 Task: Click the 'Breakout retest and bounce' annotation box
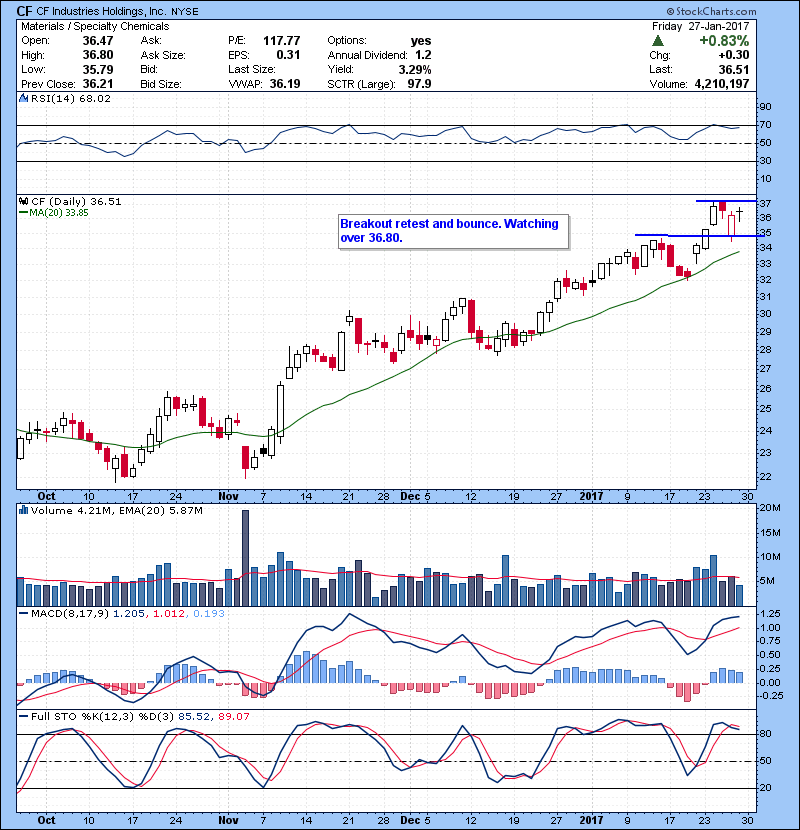pyautogui.click(x=454, y=231)
